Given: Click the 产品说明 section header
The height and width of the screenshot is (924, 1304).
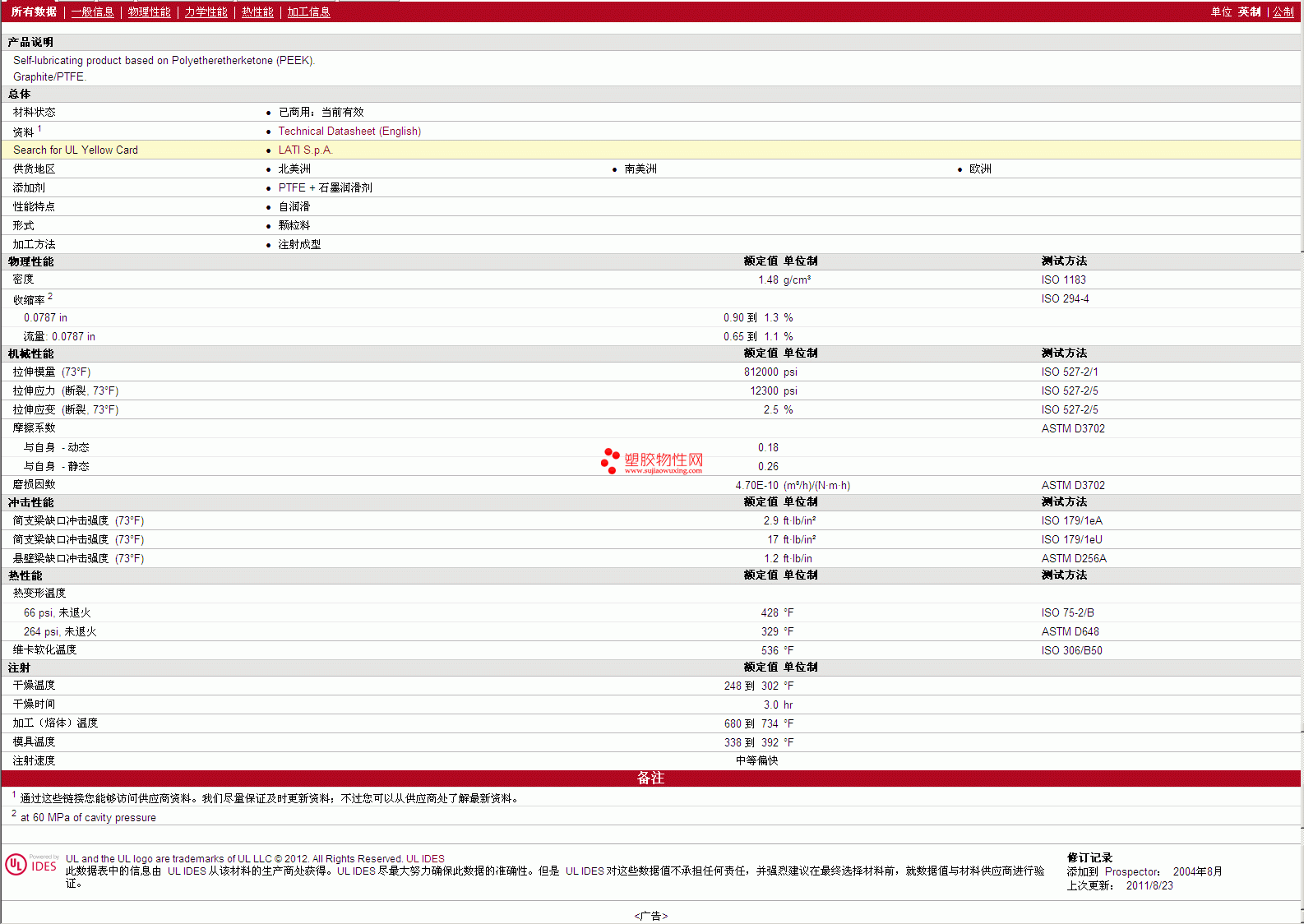Looking at the screenshot, I should tap(30, 42).
